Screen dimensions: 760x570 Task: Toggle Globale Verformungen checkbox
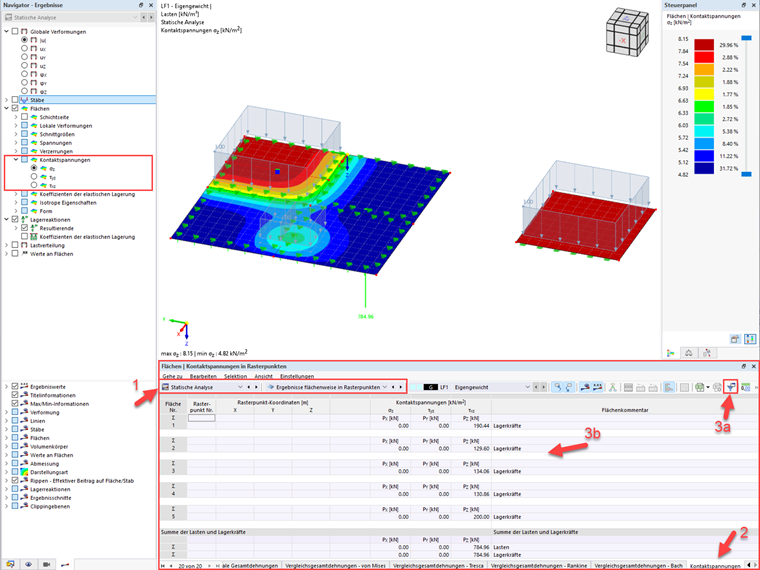[x=15, y=32]
